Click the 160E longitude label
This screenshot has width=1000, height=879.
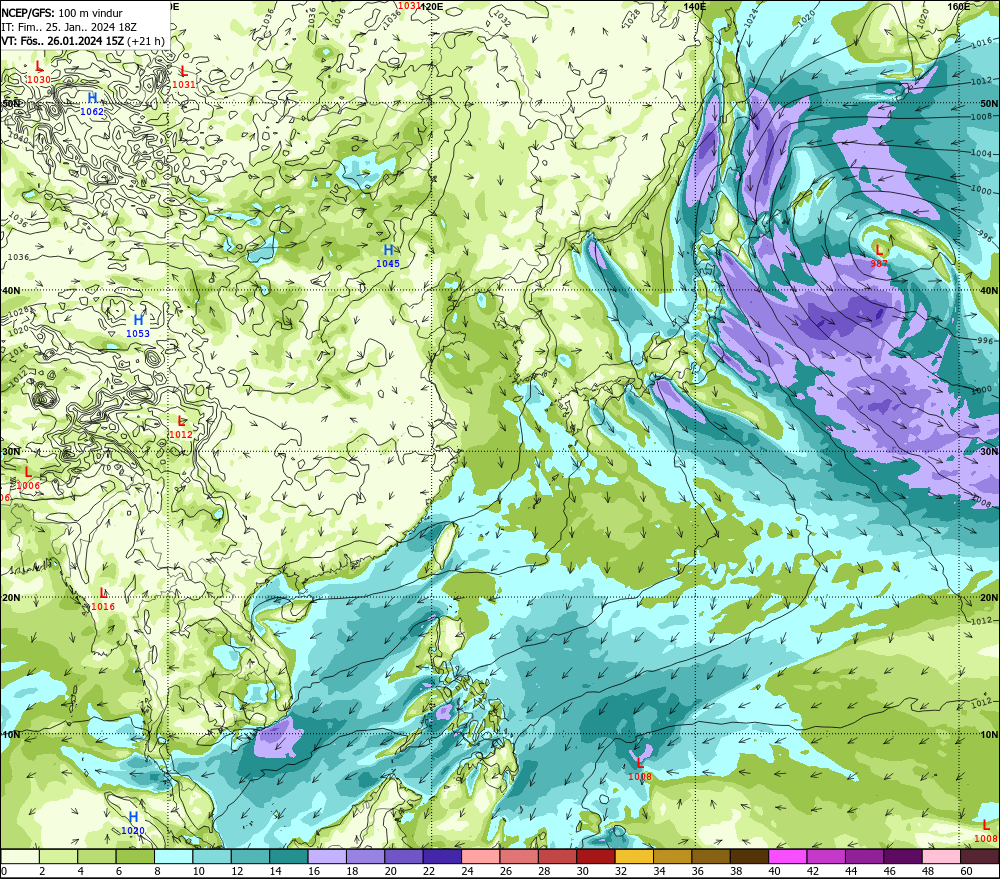tap(959, 6)
